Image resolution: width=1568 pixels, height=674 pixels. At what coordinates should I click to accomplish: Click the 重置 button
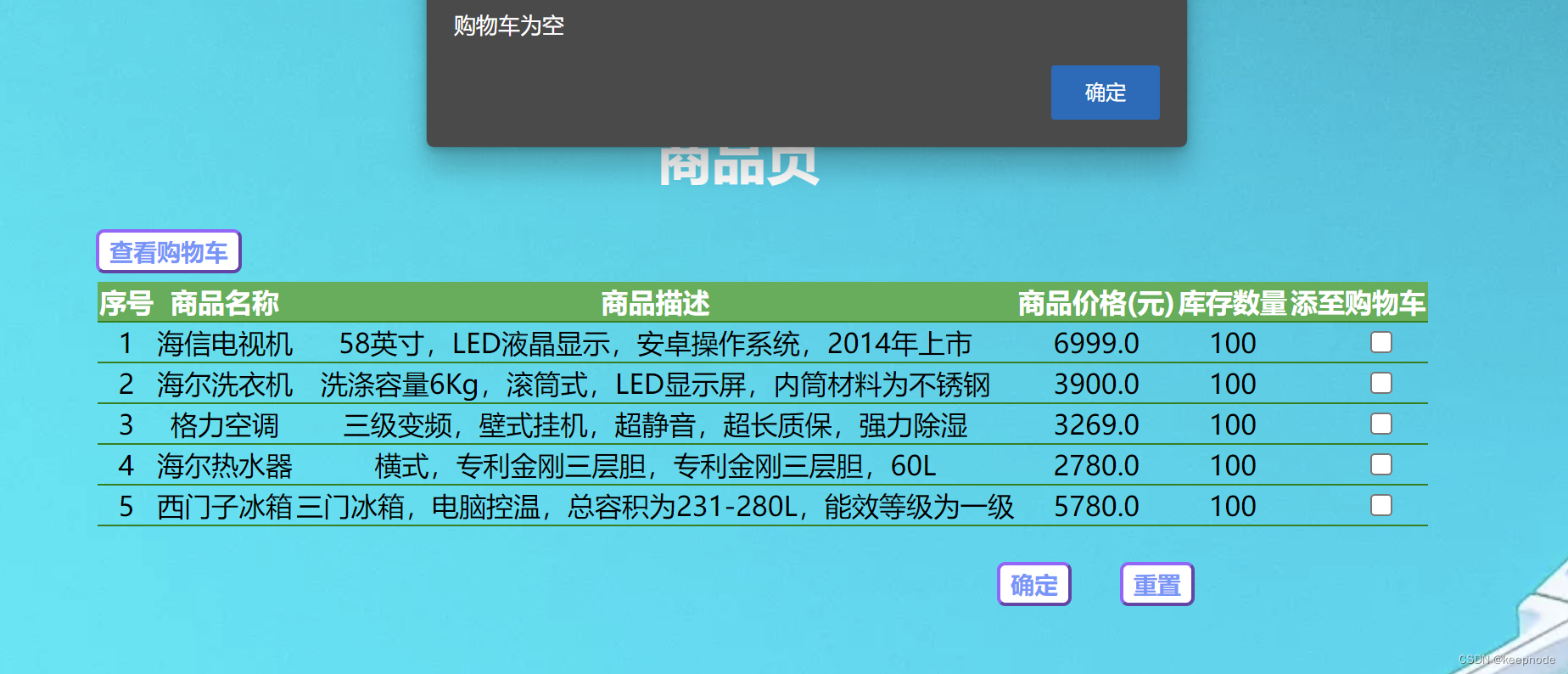[x=1157, y=585]
